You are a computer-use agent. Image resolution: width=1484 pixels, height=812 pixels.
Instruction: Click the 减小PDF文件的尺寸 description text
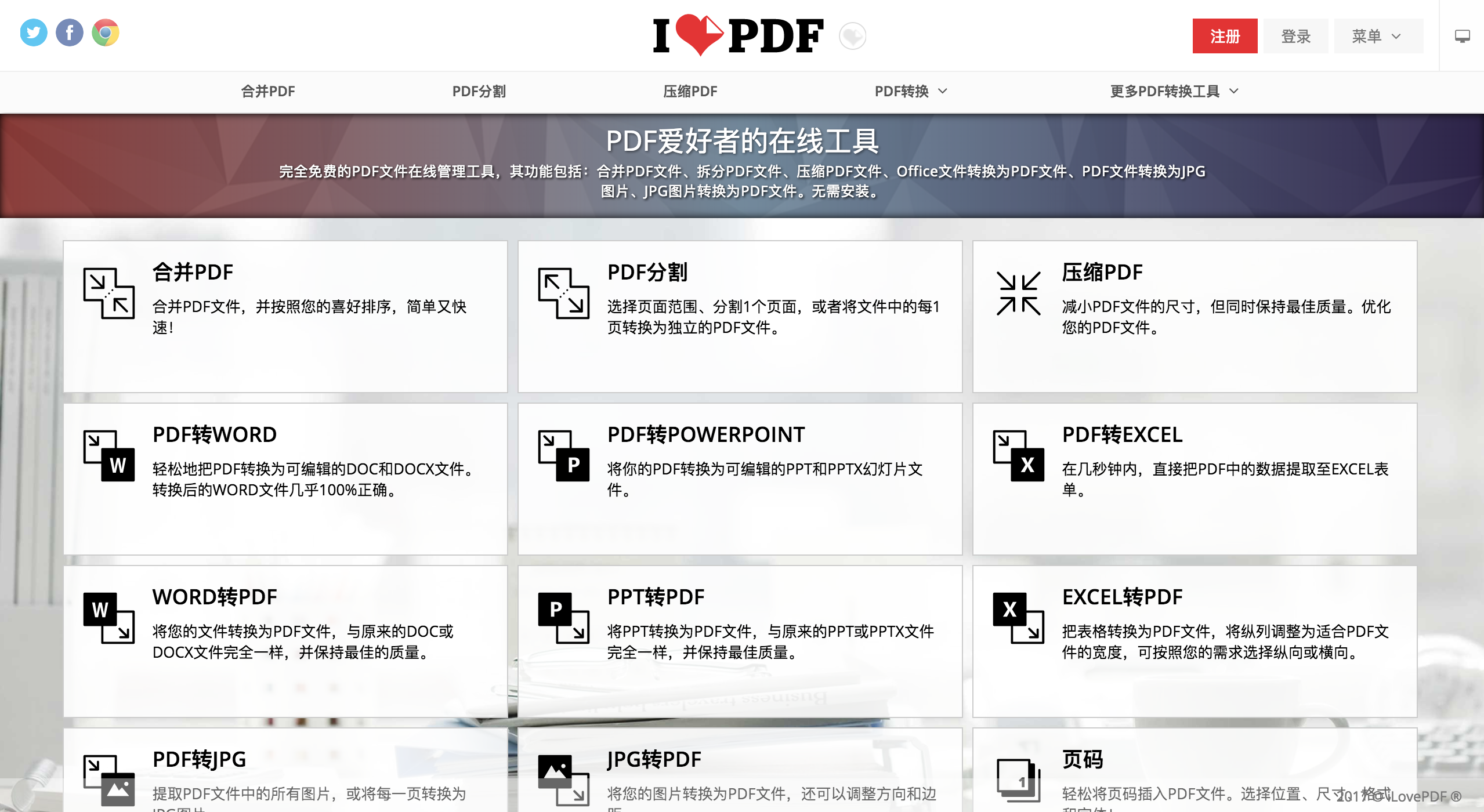coord(1226,317)
